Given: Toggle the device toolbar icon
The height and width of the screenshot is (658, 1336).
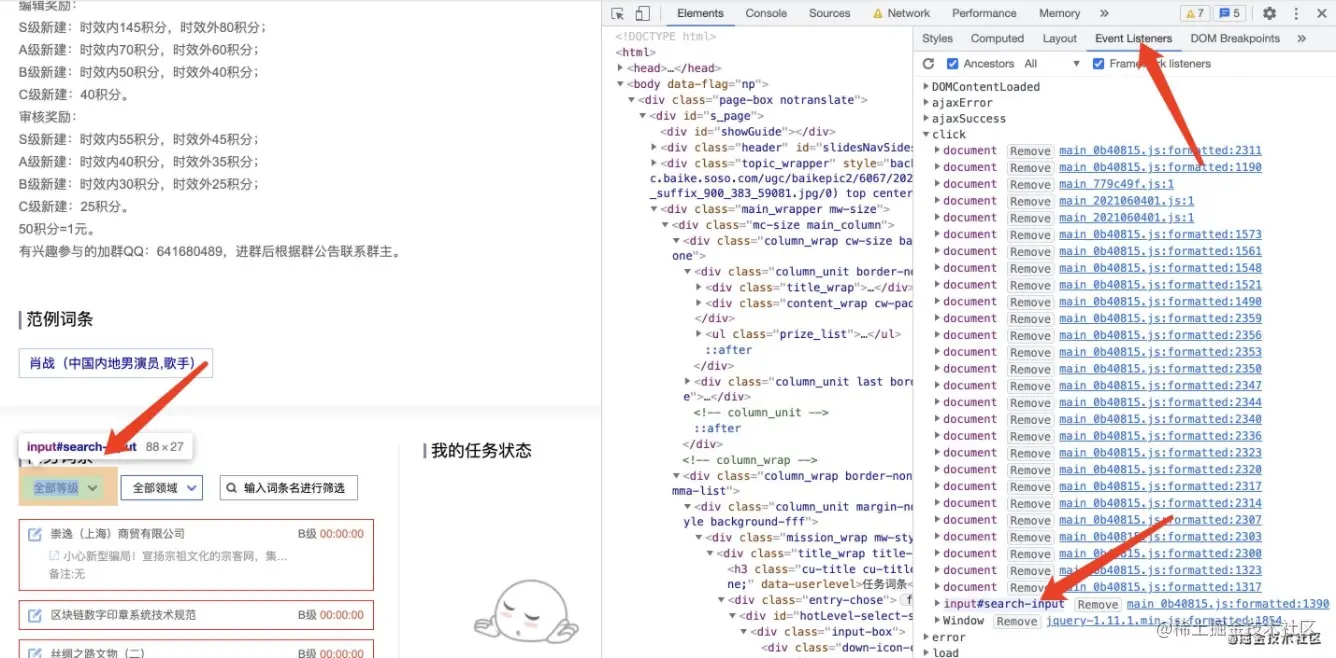Looking at the screenshot, I should coord(642,13).
